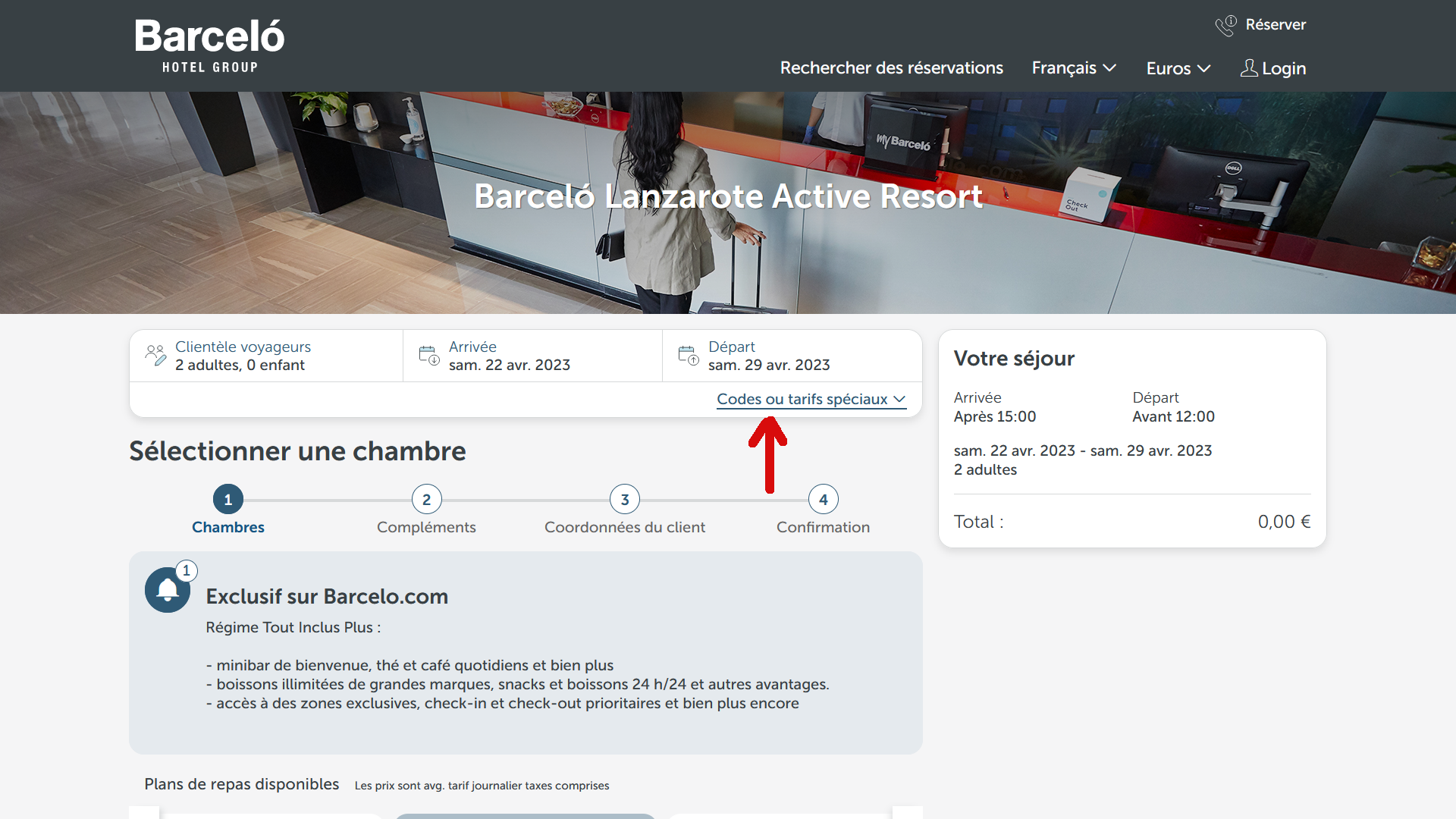The width and height of the screenshot is (1456, 819).
Task: Click the Total 0,00 € amount
Action: click(x=1284, y=522)
